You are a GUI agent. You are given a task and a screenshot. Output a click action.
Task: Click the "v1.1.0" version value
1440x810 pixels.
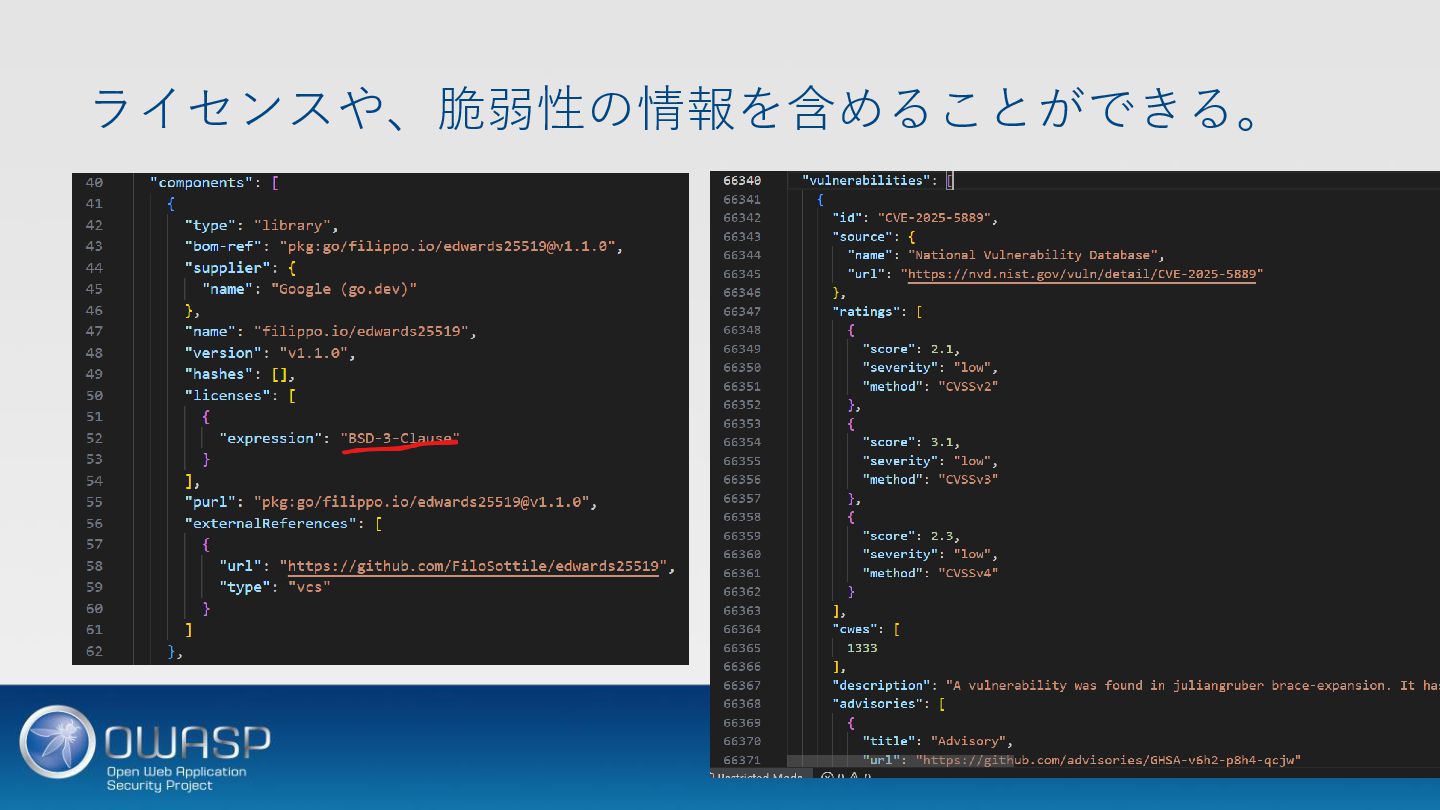(x=313, y=353)
